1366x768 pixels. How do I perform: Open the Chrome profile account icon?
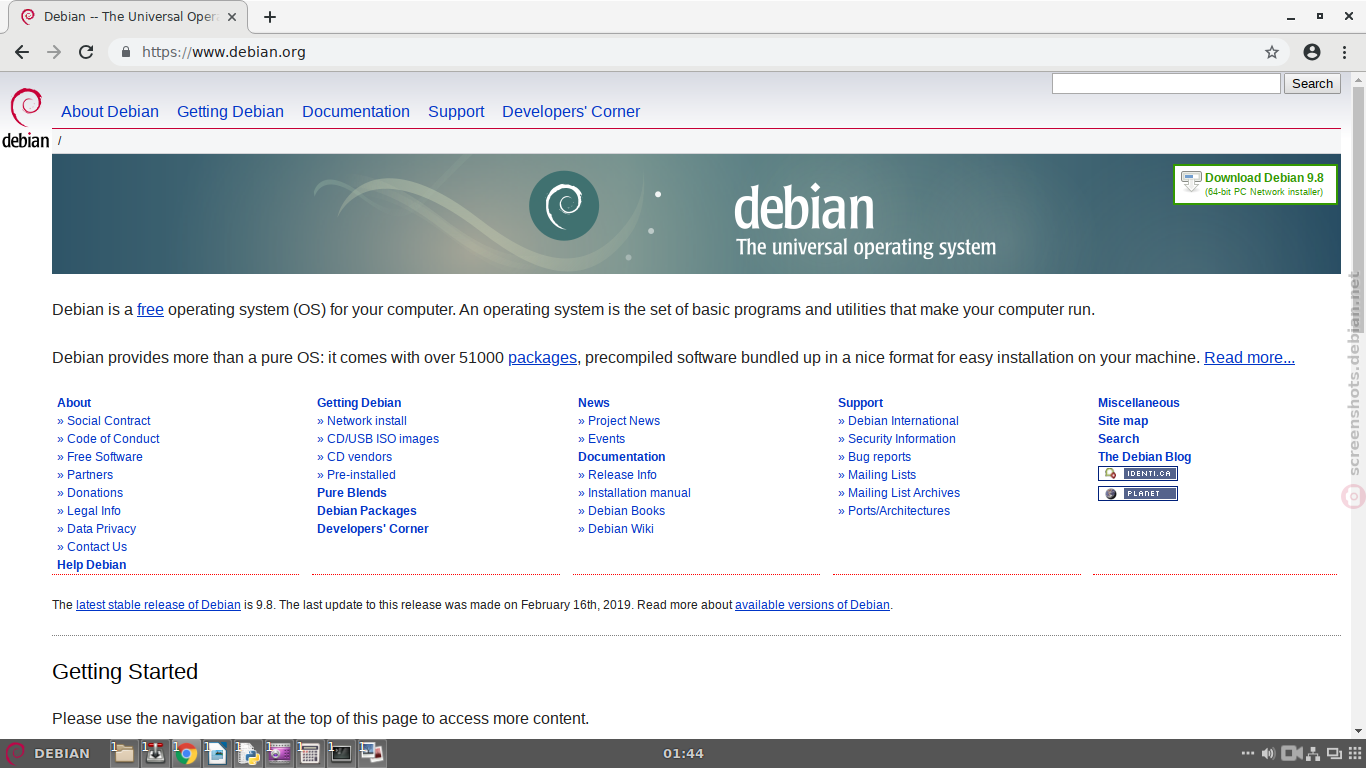[x=1312, y=52]
